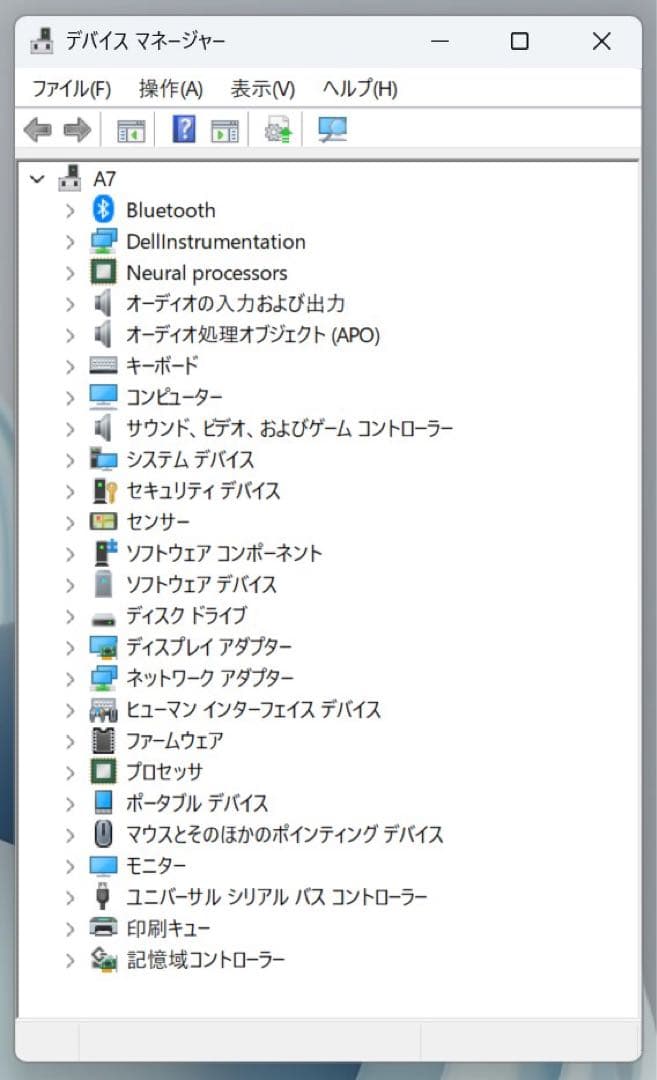Image resolution: width=657 pixels, height=1080 pixels.
Task: Expand the ディスク ドライブ category
Action: [x=69, y=616]
